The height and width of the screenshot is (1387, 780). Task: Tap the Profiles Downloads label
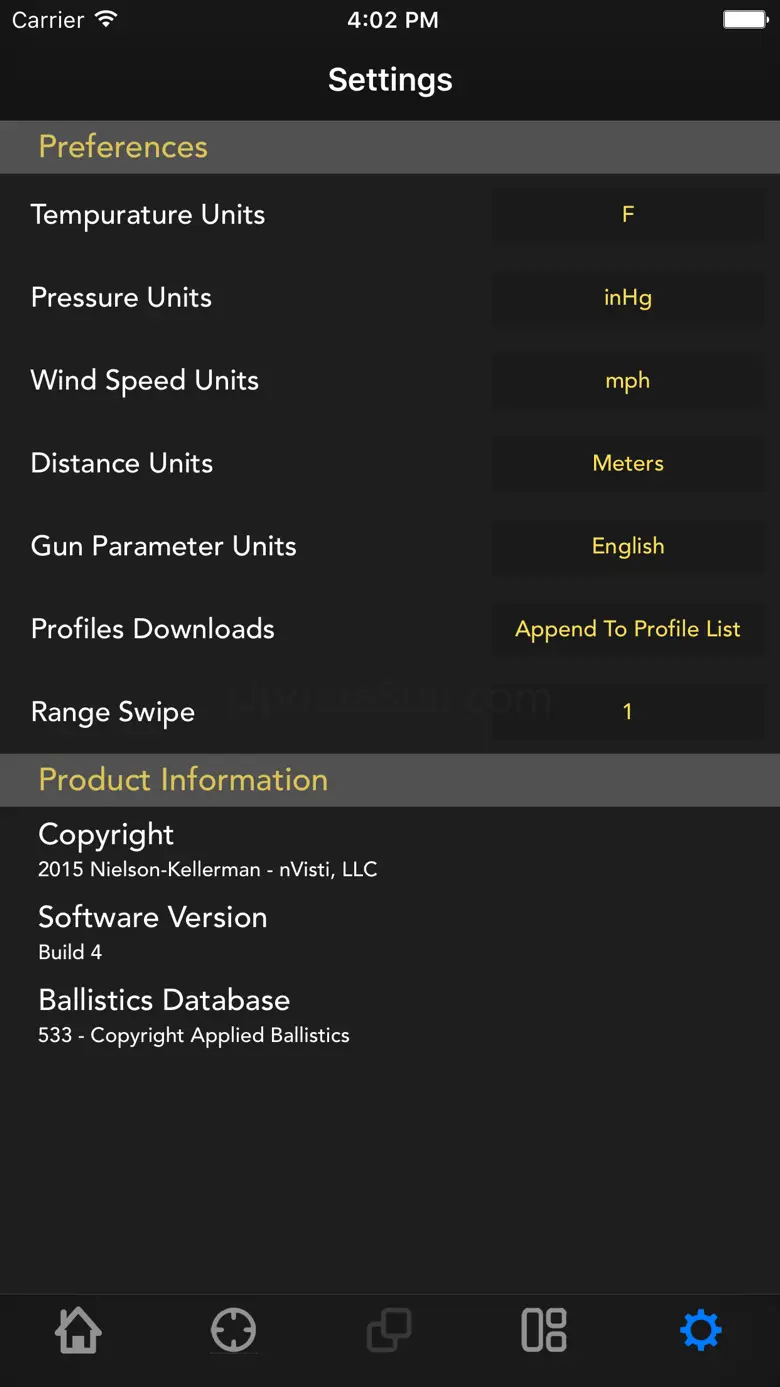pos(153,629)
